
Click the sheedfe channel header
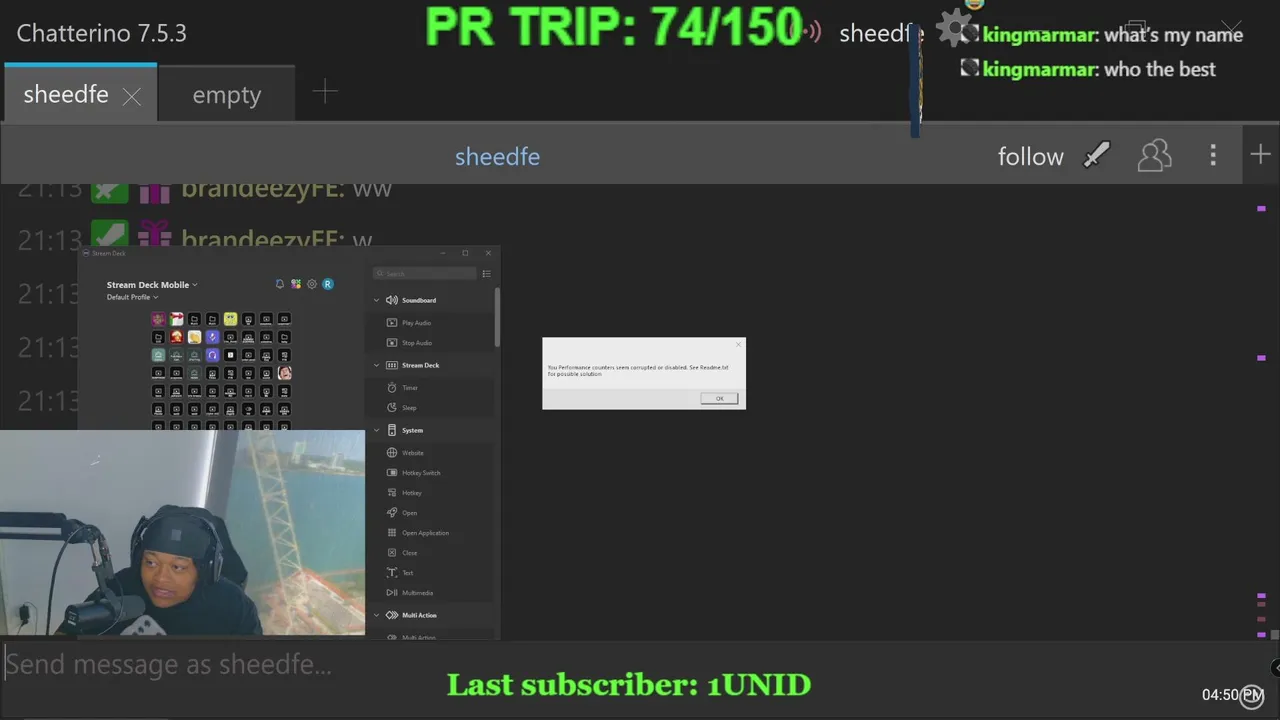497,156
